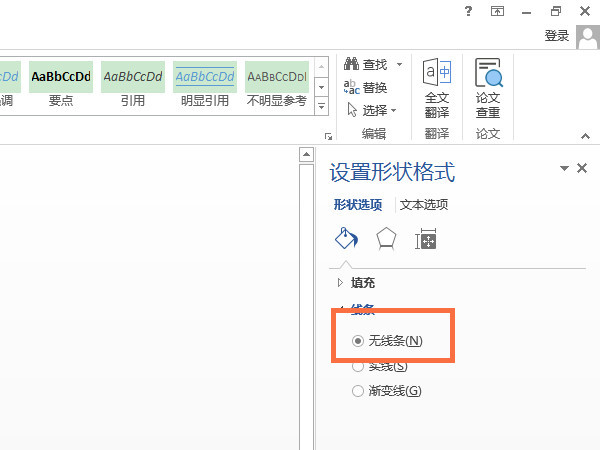Open the Styles pane dialog launcher
The image size is (600, 450).
tap(328, 136)
